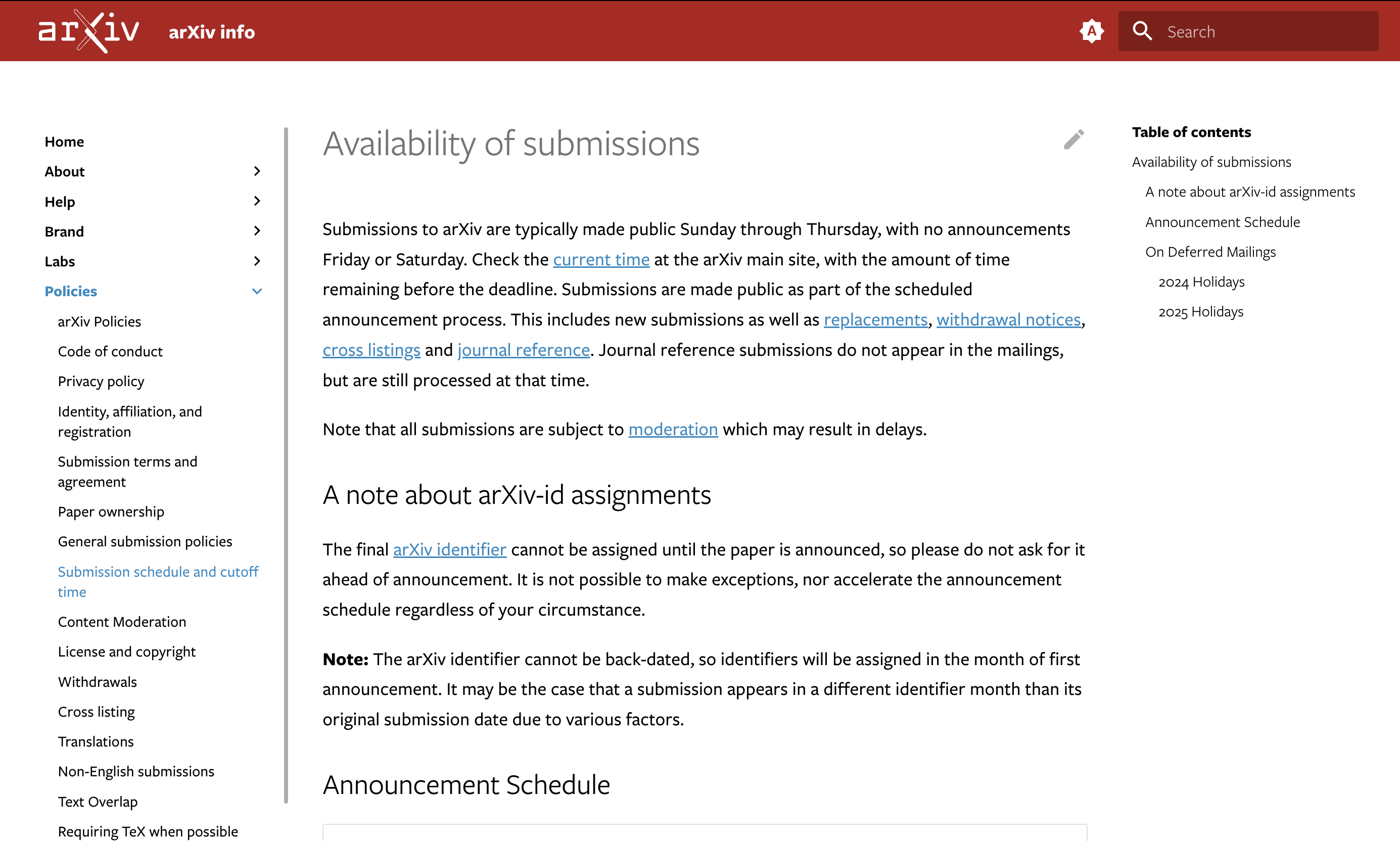The width and height of the screenshot is (1400, 841).
Task: Open the Privacy policy page
Action: coord(102,382)
